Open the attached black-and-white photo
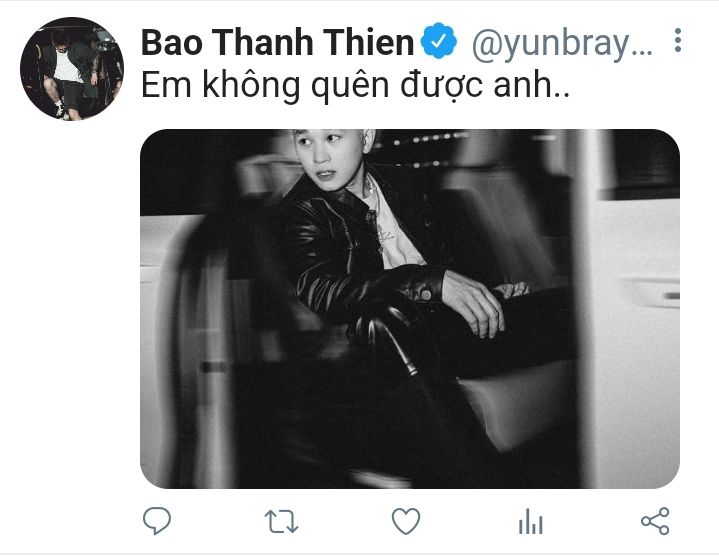 point(409,309)
